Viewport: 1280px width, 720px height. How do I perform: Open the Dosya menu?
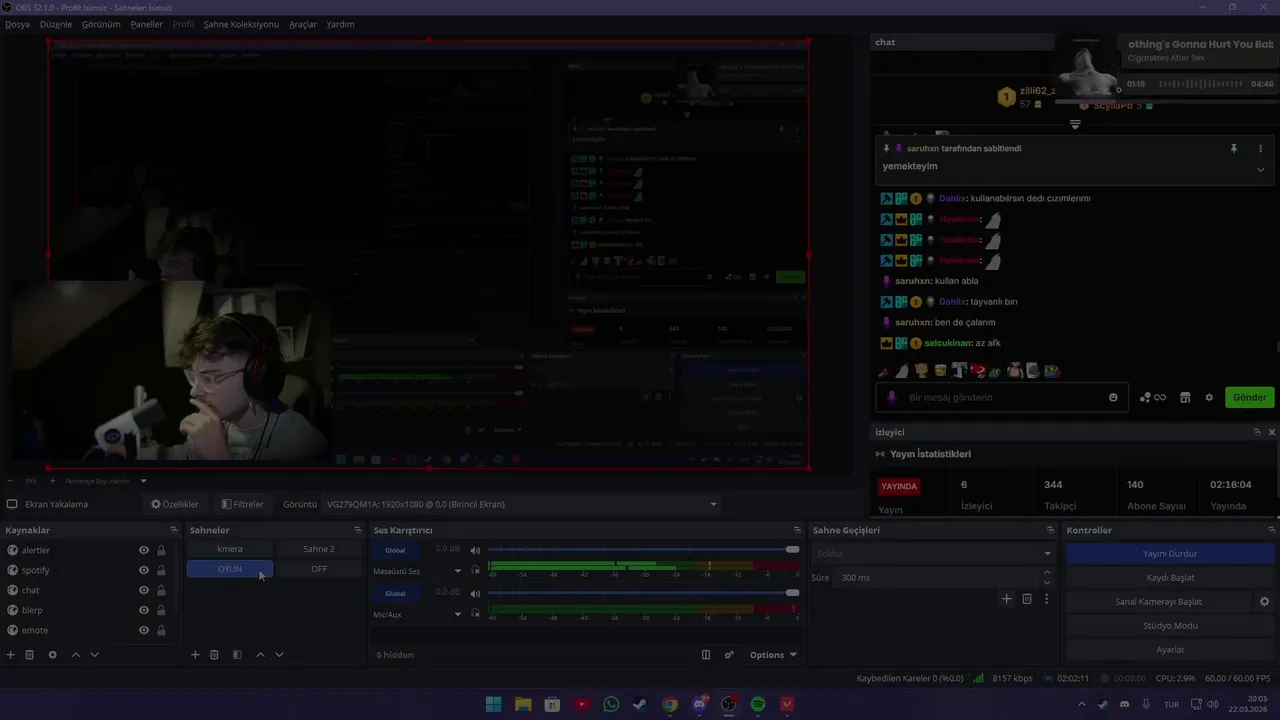pos(17,24)
